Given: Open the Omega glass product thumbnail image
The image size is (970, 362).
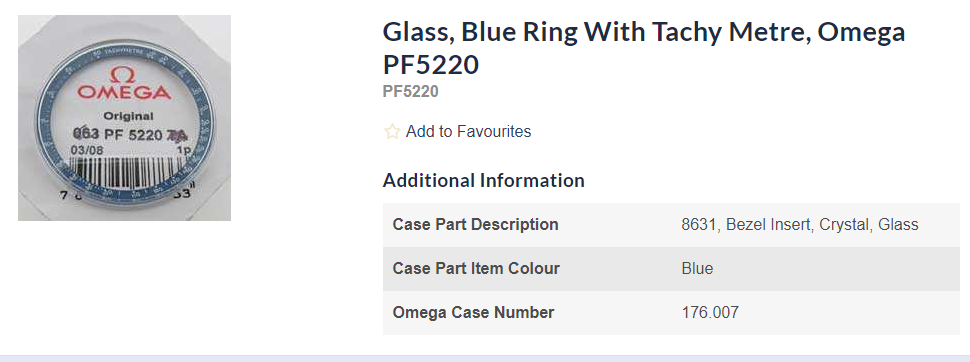Looking at the screenshot, I should tap(124, 118).
